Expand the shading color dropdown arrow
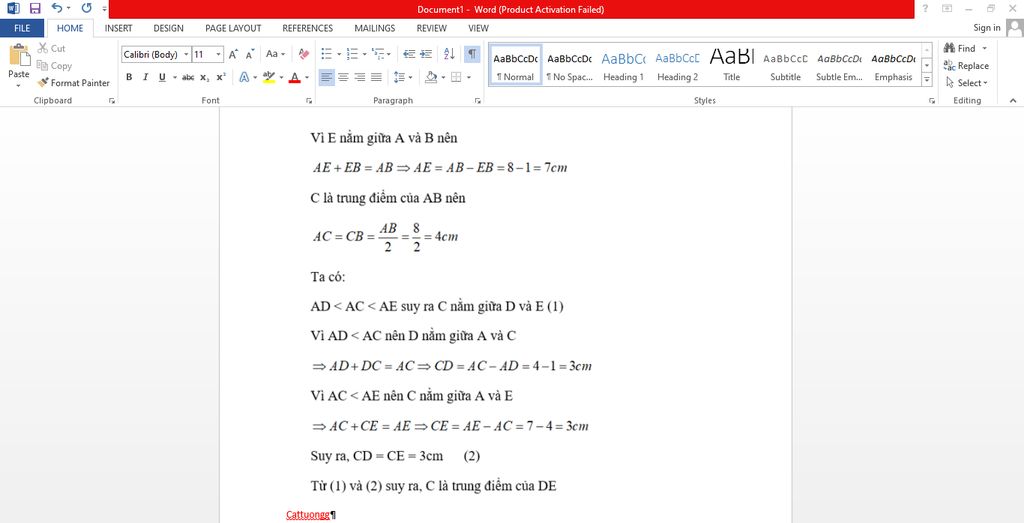The height and width of the screenshot is (523, 1024). (x=443, y=77)
